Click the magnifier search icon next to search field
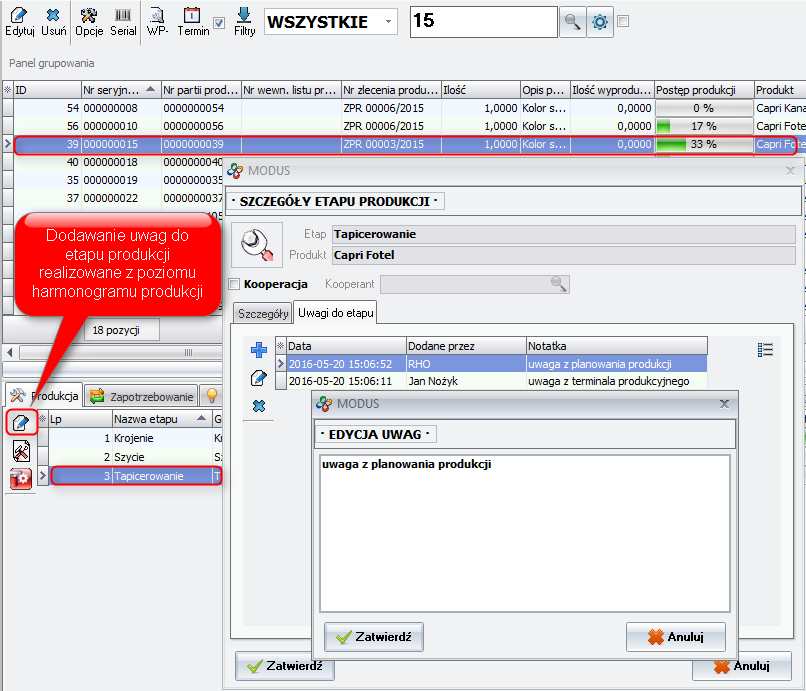This screenshot has height=691, width=806. click(573, 22)
